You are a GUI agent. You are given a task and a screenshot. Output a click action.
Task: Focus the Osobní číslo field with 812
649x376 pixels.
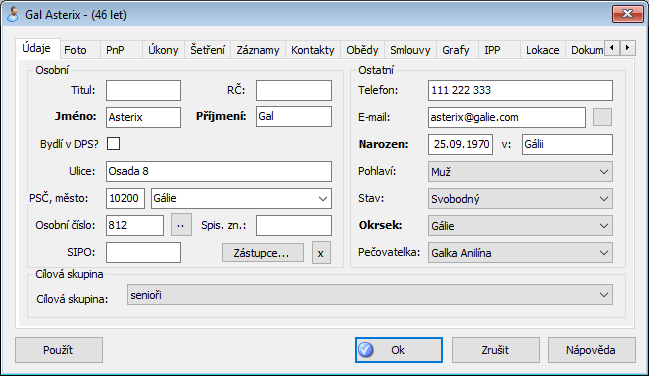pyautogui.click(x=135, y=225)
